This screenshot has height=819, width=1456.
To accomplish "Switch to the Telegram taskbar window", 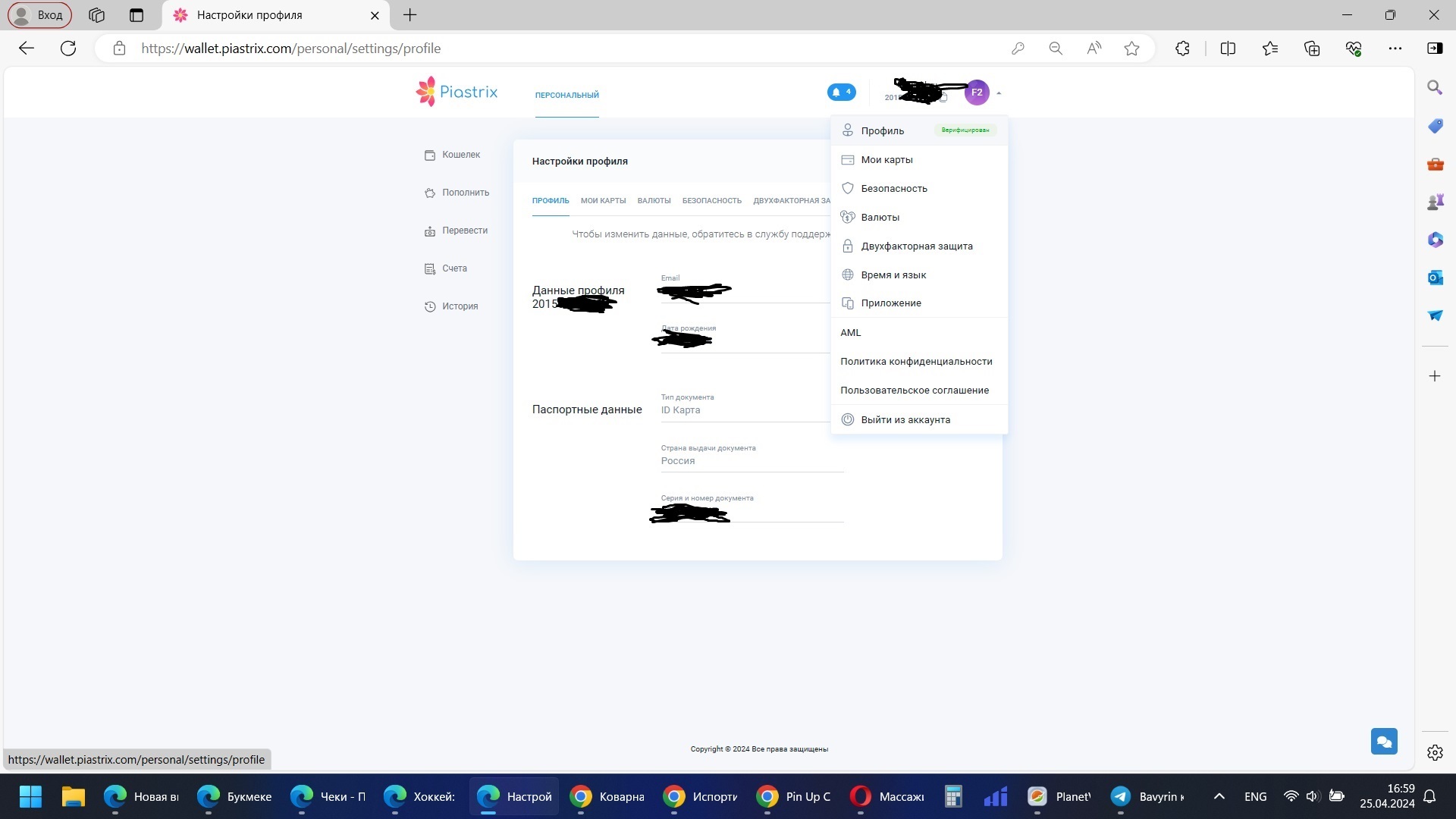I will point(1148,796).
